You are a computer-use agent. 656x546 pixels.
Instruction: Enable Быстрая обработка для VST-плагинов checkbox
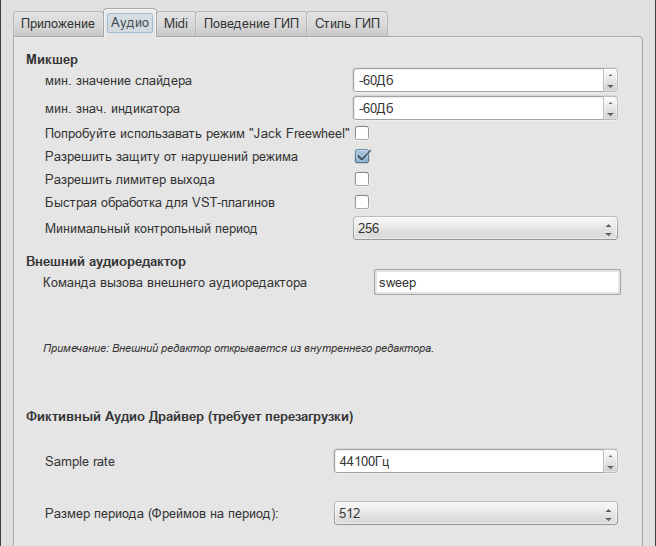click(x=362, y=203)
